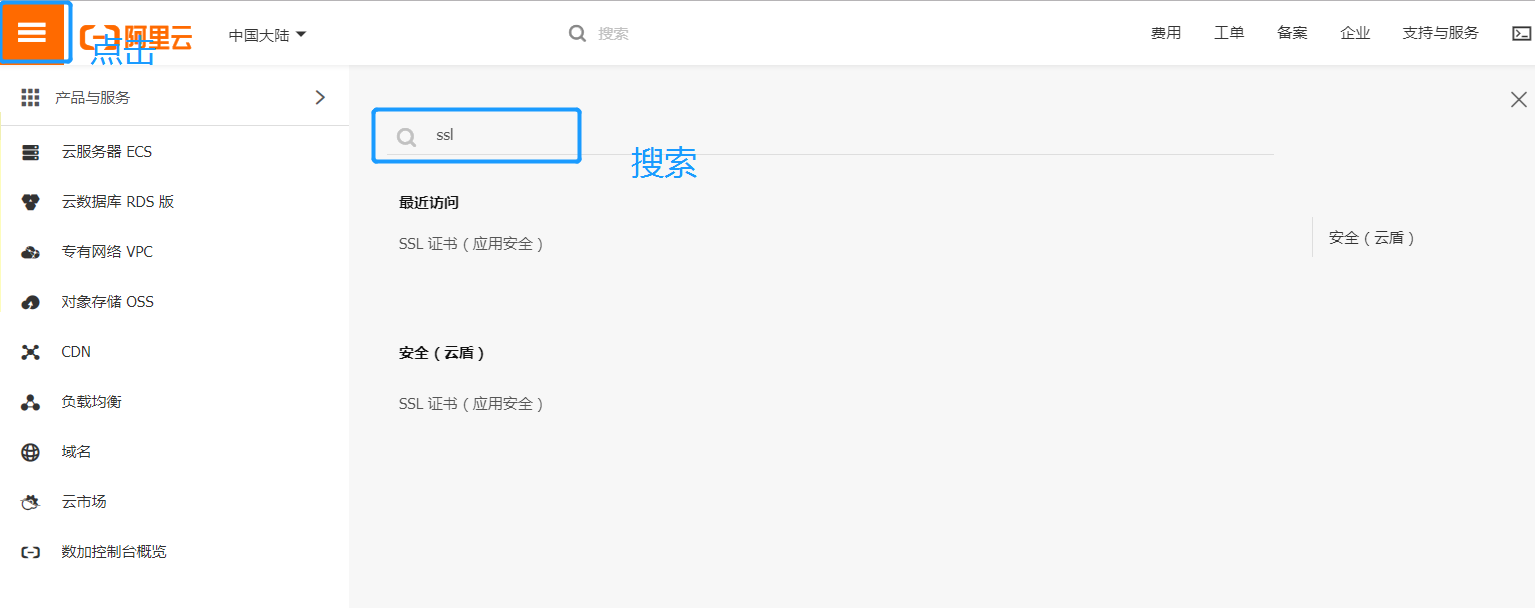Open the 费用 menu
The image size is (1535, 608).
pyautogui.click(x=1166, y=33)
